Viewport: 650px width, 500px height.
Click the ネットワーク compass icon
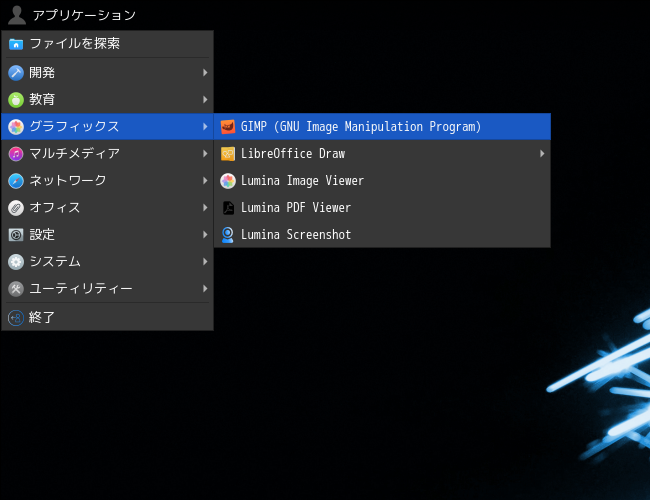[x=16, y=181]
